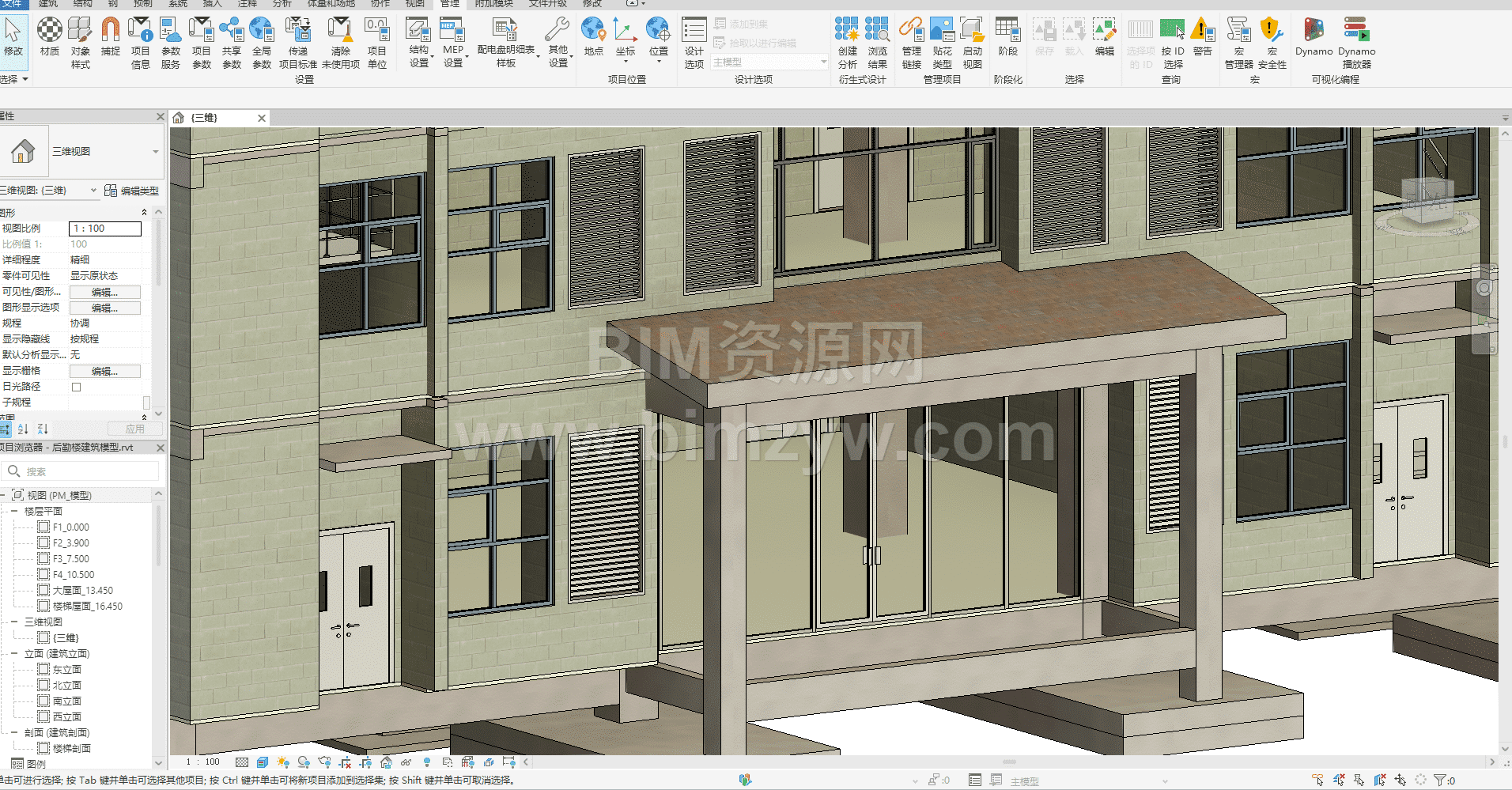Open 项目信息 project information
This screenshot has width=1512, height=790.
click(x=140, y=43)
